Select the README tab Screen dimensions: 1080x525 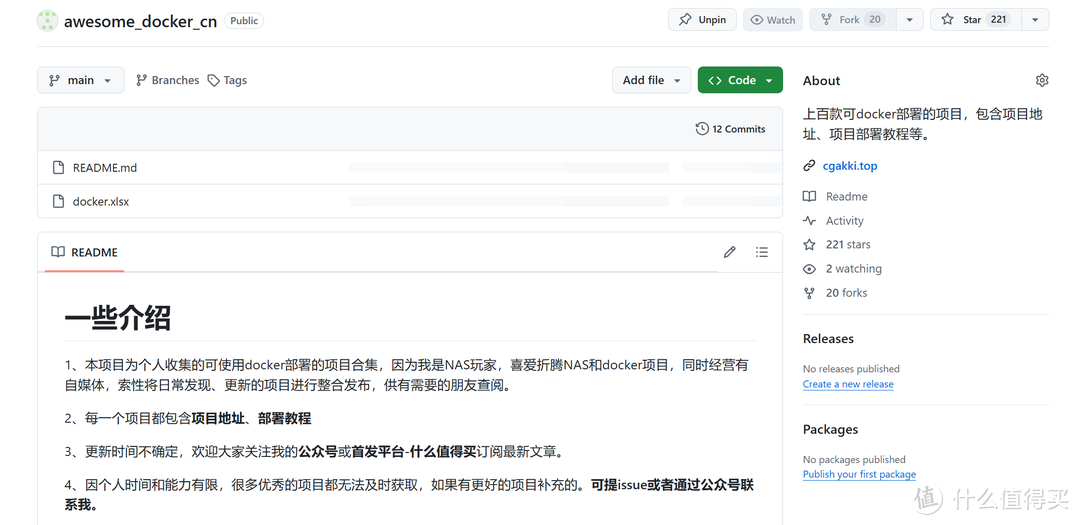(x=85, y=252)
